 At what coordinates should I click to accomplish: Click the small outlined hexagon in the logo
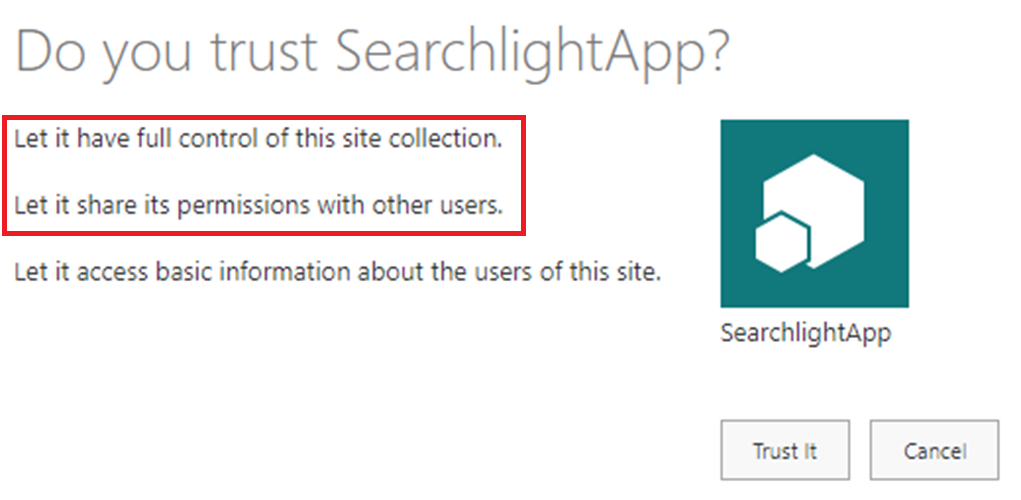pyautogui.click(x=780, y=245)
